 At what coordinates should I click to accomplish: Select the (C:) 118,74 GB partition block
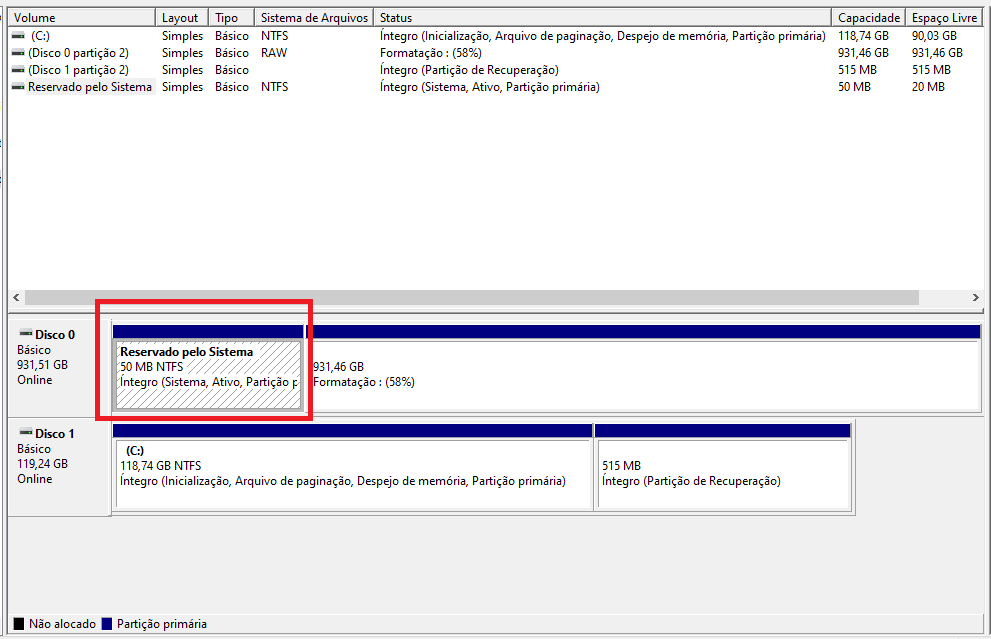(353, 474)
